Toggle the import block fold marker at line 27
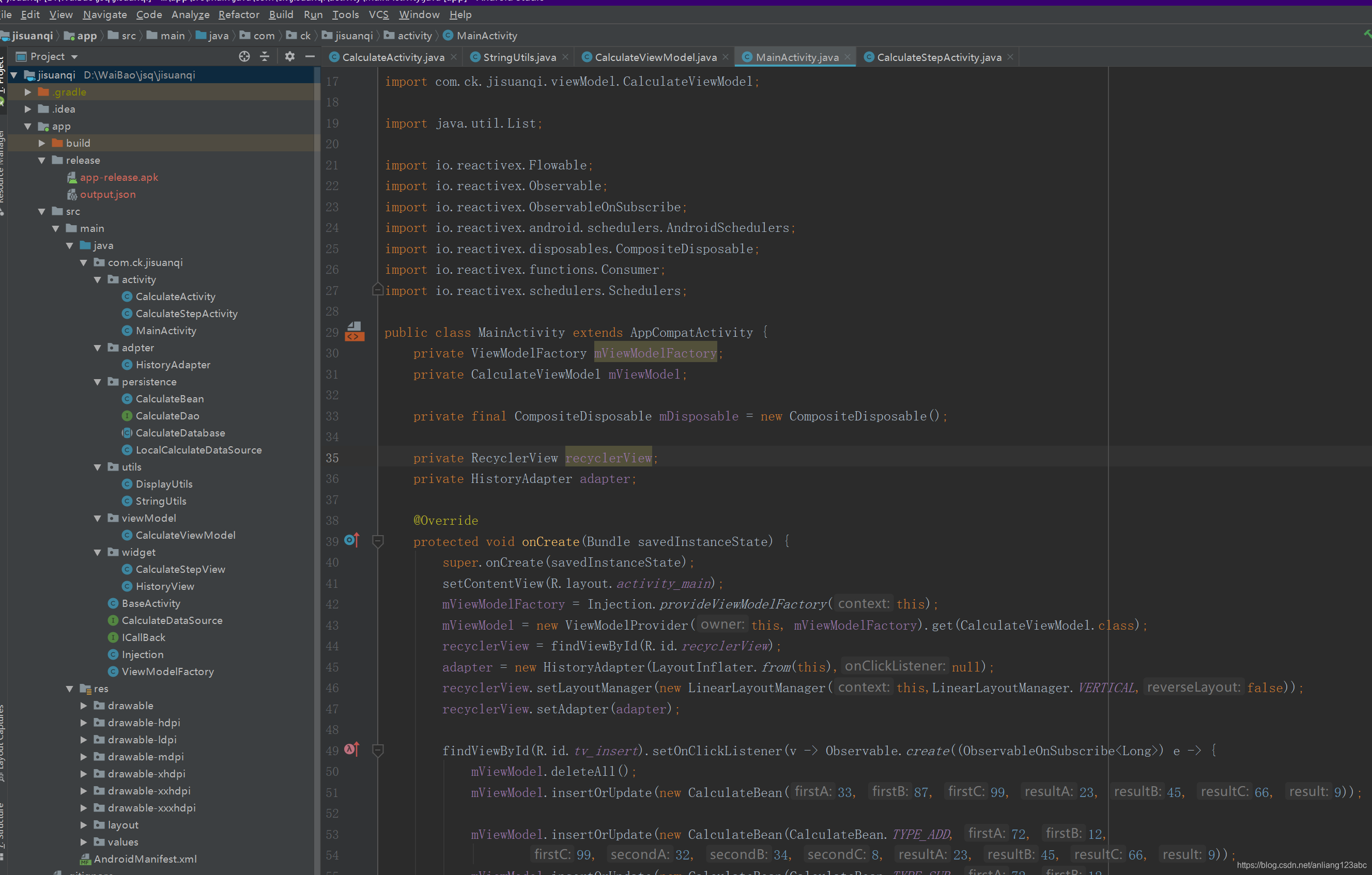This screenshot has height=875, width=1372. point(377,290)
